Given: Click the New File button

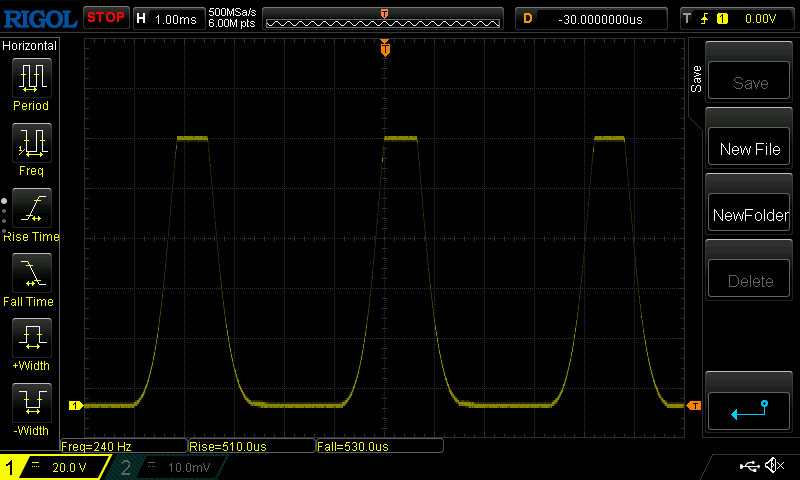Looking at the screenshot, I should (749, 147).
